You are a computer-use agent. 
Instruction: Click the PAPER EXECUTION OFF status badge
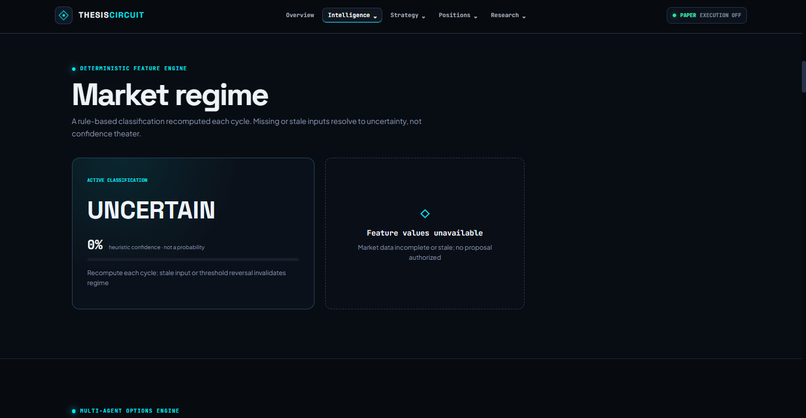click(x=707, y=15)
